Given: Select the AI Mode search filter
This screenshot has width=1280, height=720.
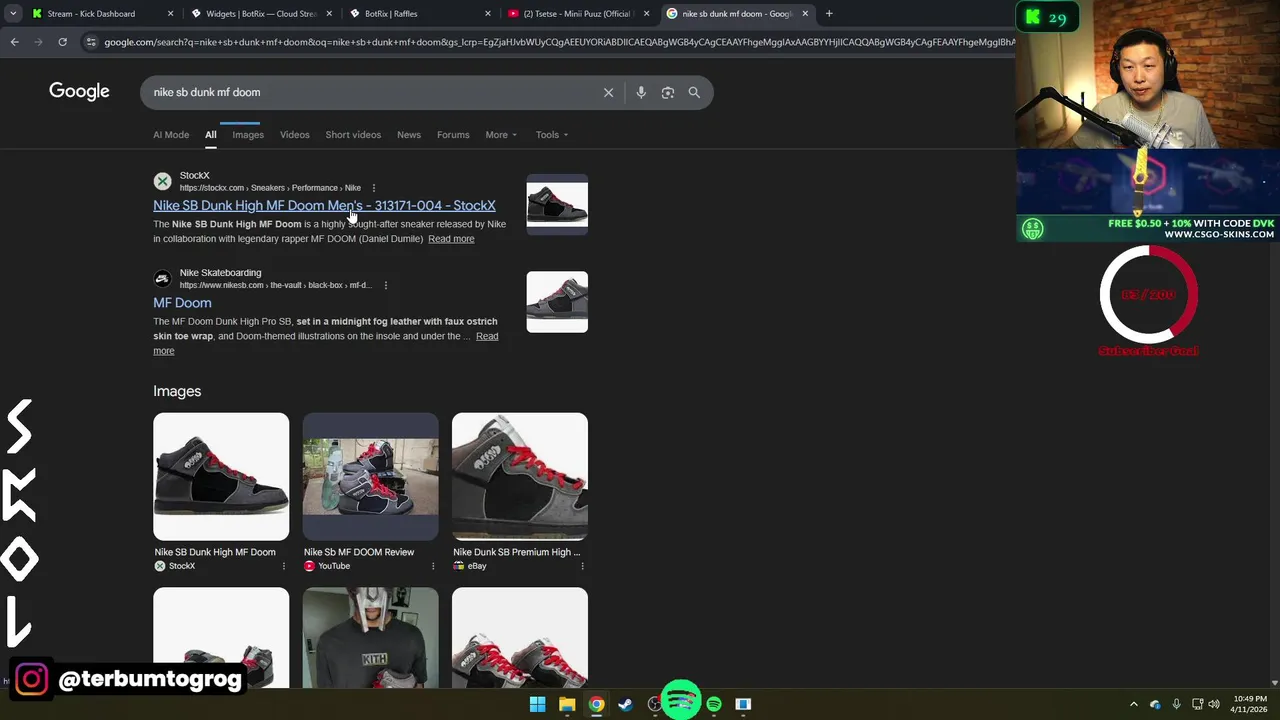Looking at the screenshot, I should click(171, 135).
